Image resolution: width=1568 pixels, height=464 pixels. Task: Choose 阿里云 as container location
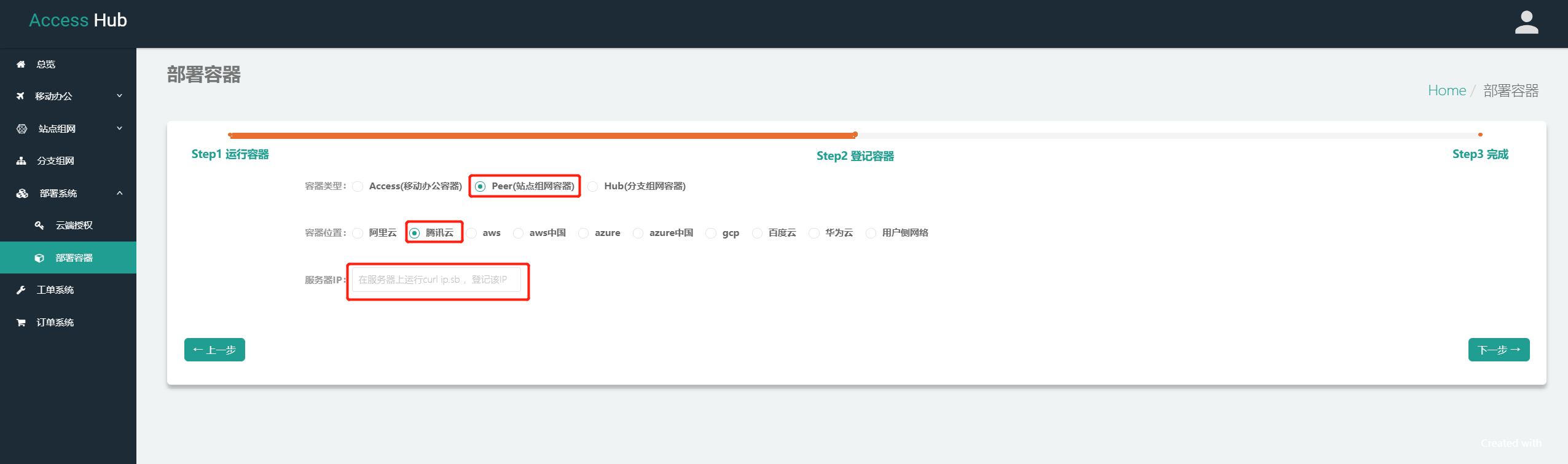(x=358, y=233)
